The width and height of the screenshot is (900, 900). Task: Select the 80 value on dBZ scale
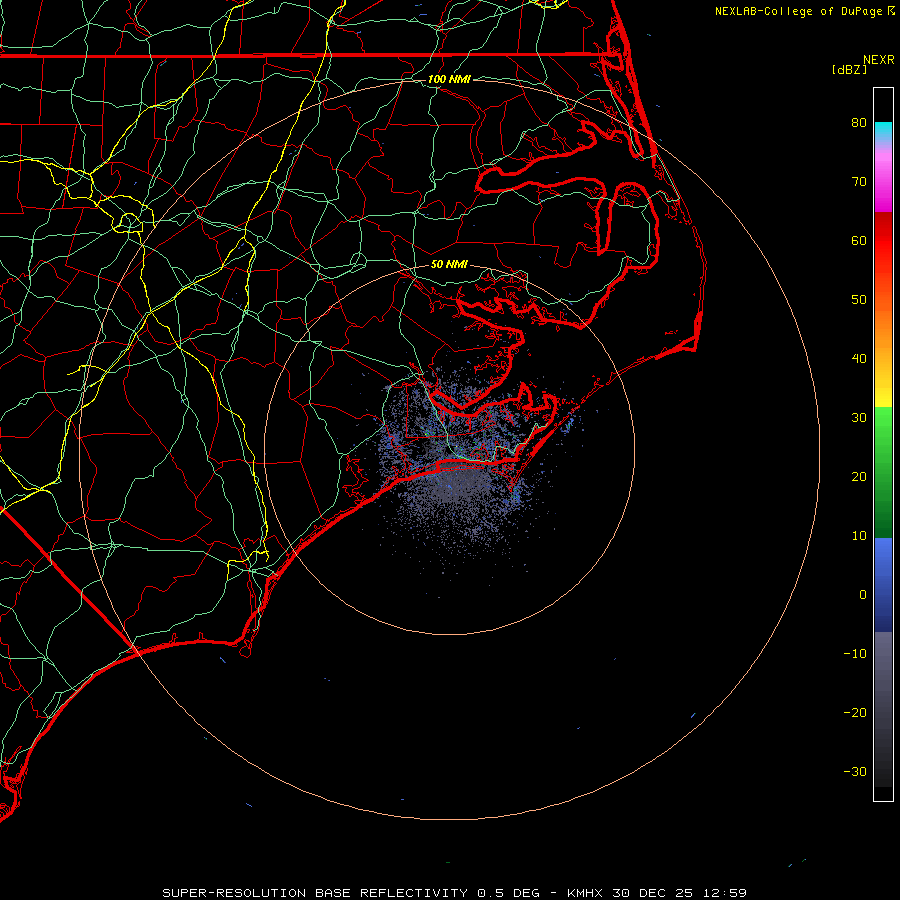click(x=859, y=122)
